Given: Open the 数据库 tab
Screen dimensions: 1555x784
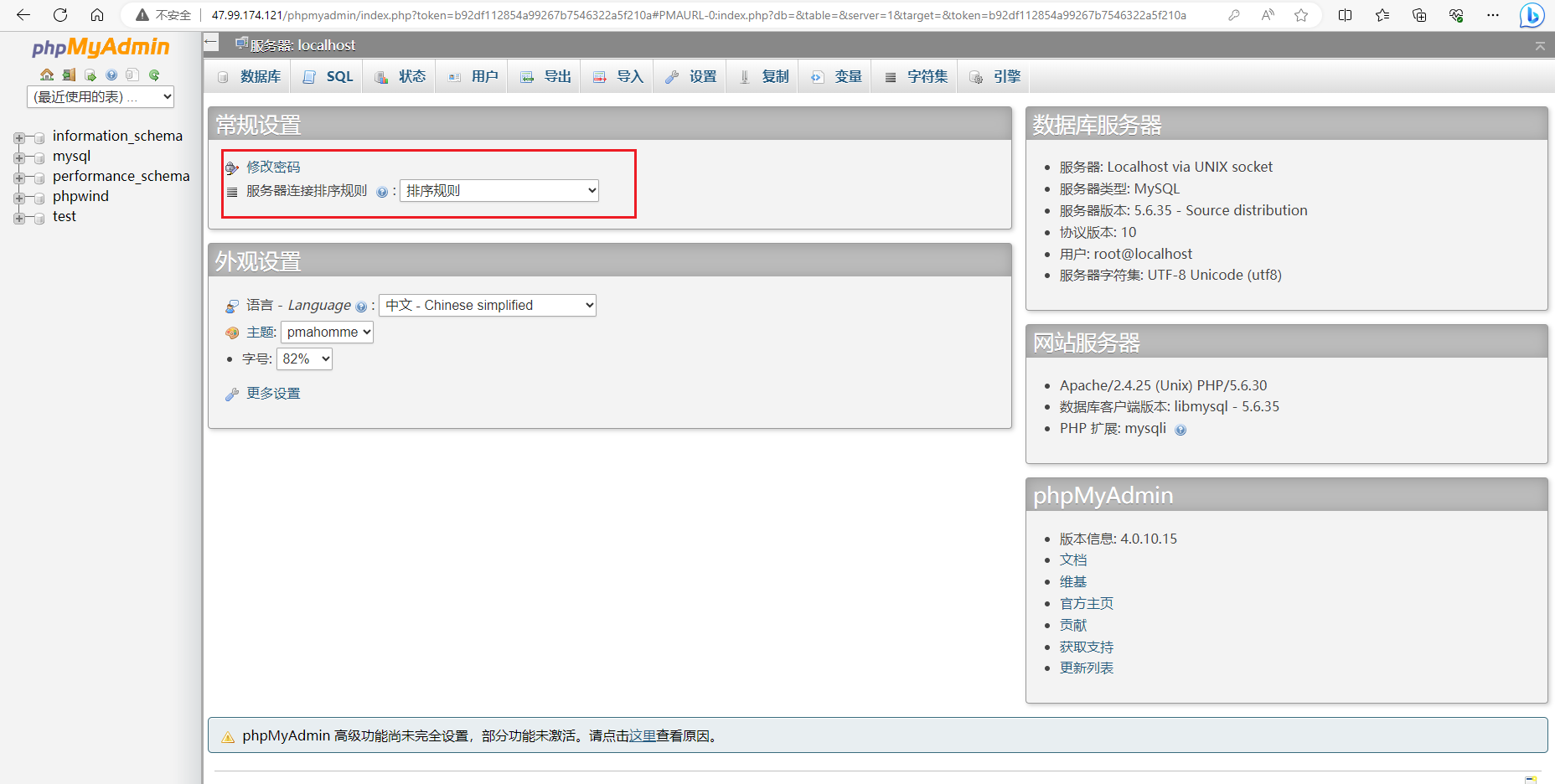Looking at the screenshot, I should pos(249,77).
